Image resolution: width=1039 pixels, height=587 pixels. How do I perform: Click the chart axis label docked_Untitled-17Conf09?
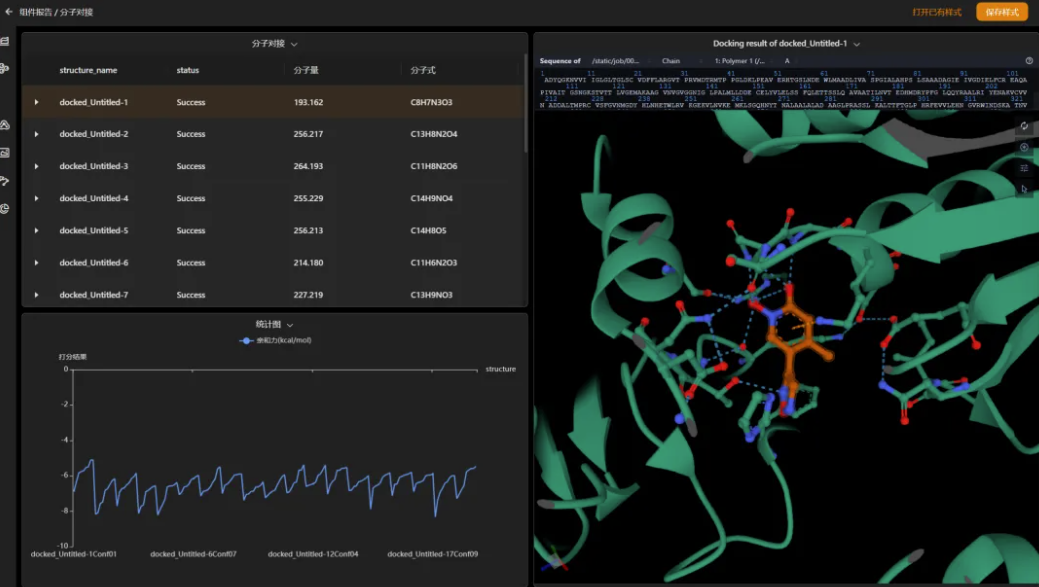[433, 554]
